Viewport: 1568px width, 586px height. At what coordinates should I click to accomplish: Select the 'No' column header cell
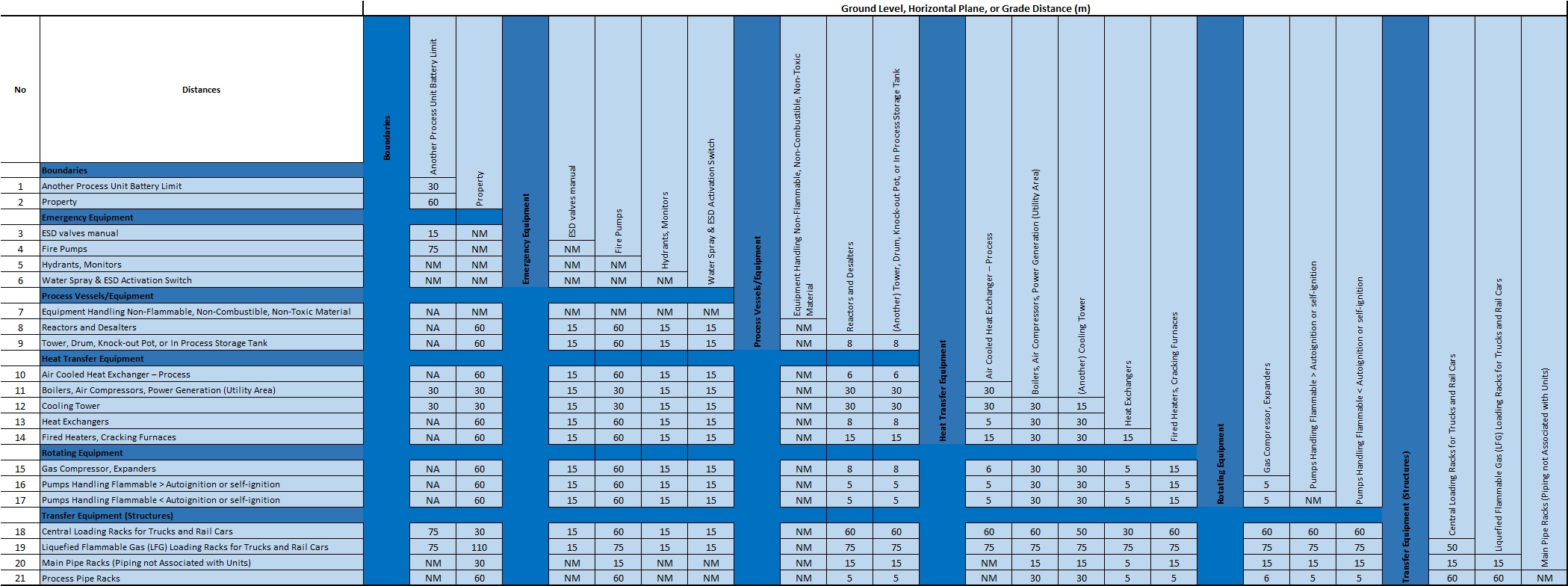(20, 90)
